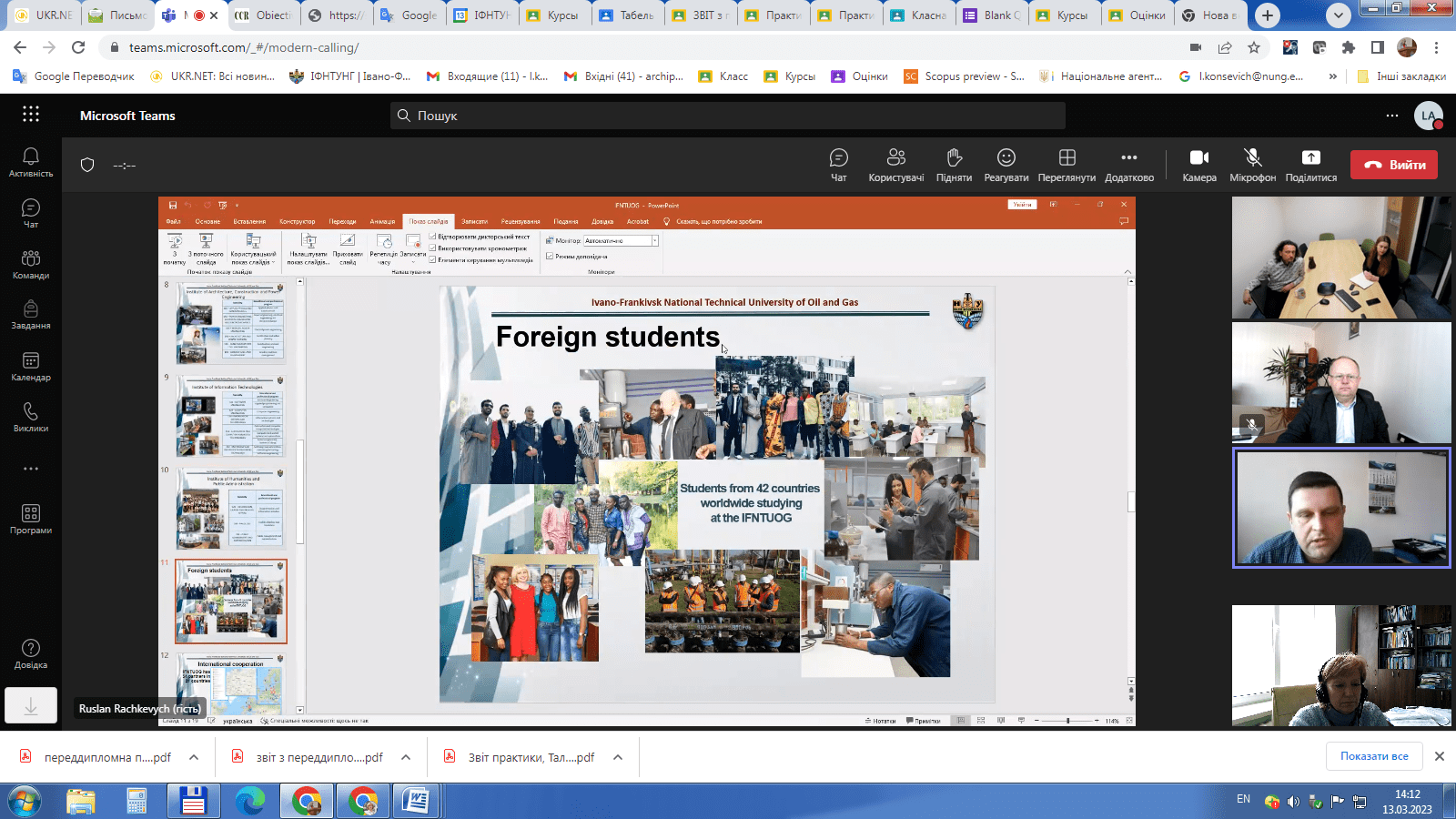Bookmark this page with the star icon
Image resolution: width=1456 pixels, height=819 pixels.
[1254, 47]
